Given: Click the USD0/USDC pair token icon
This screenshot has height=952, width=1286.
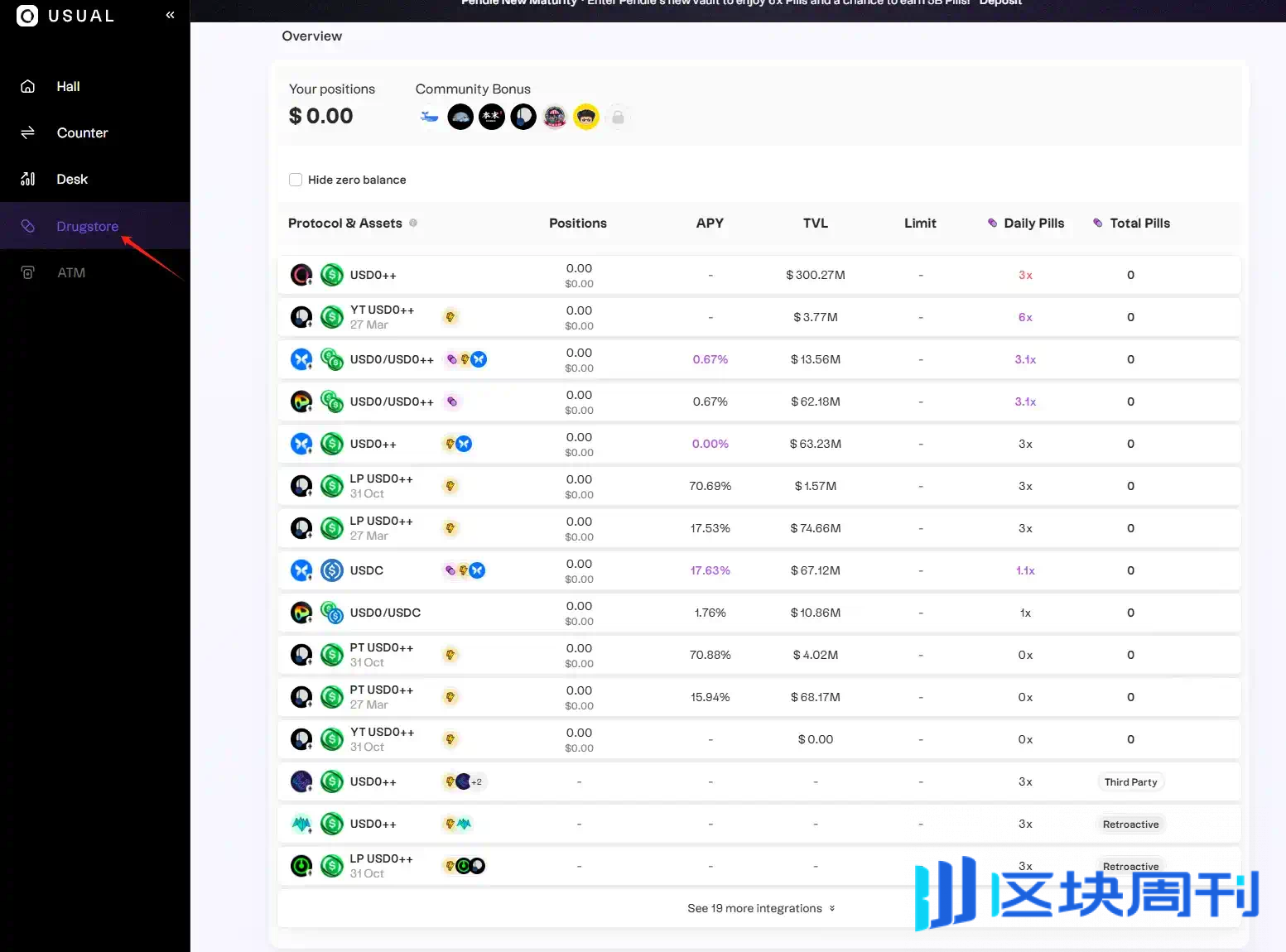Looking at the screenshot, I should (x=332, y=613).
